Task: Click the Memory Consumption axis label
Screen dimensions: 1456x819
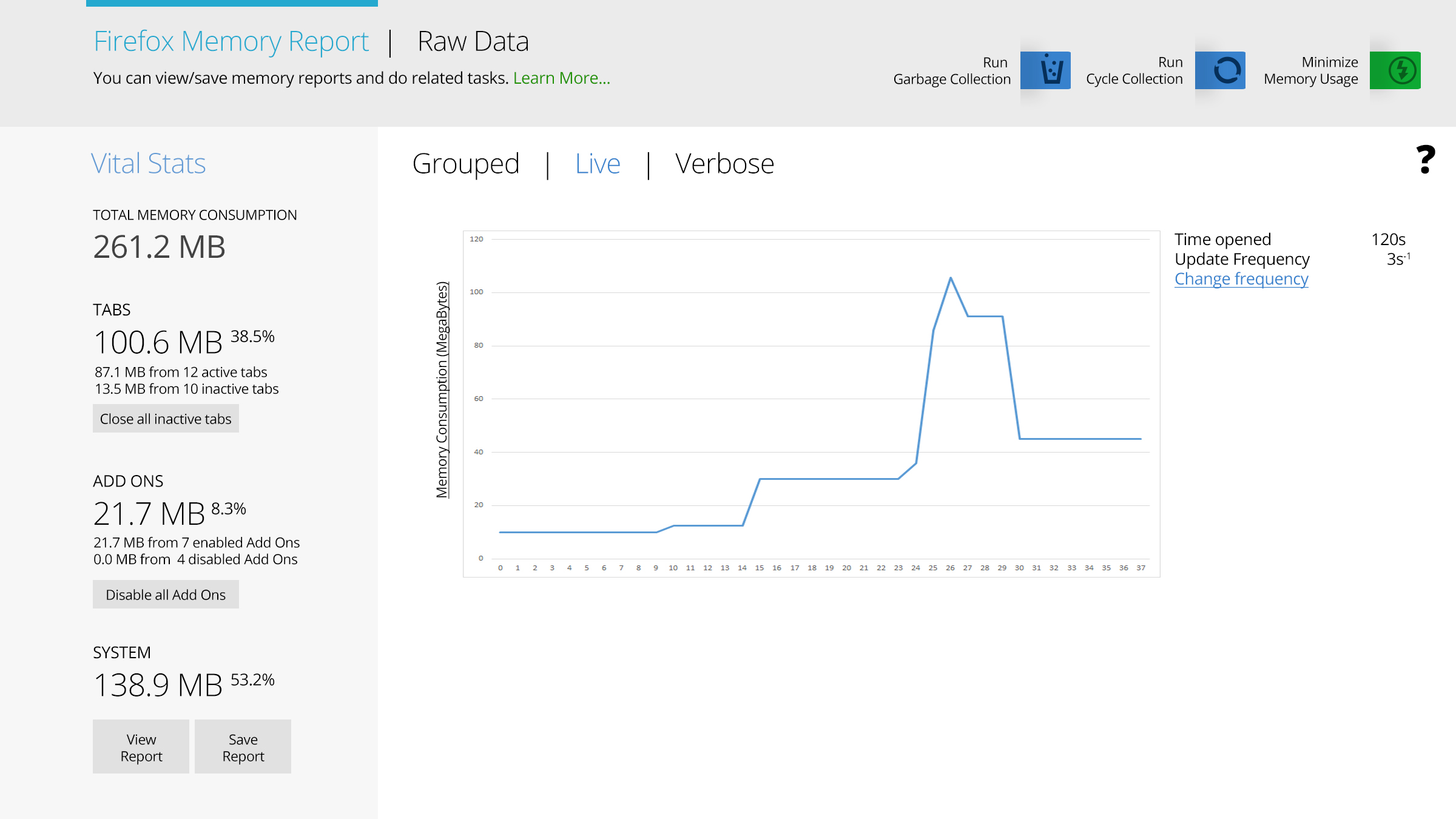Action: [x=442, y=389]
